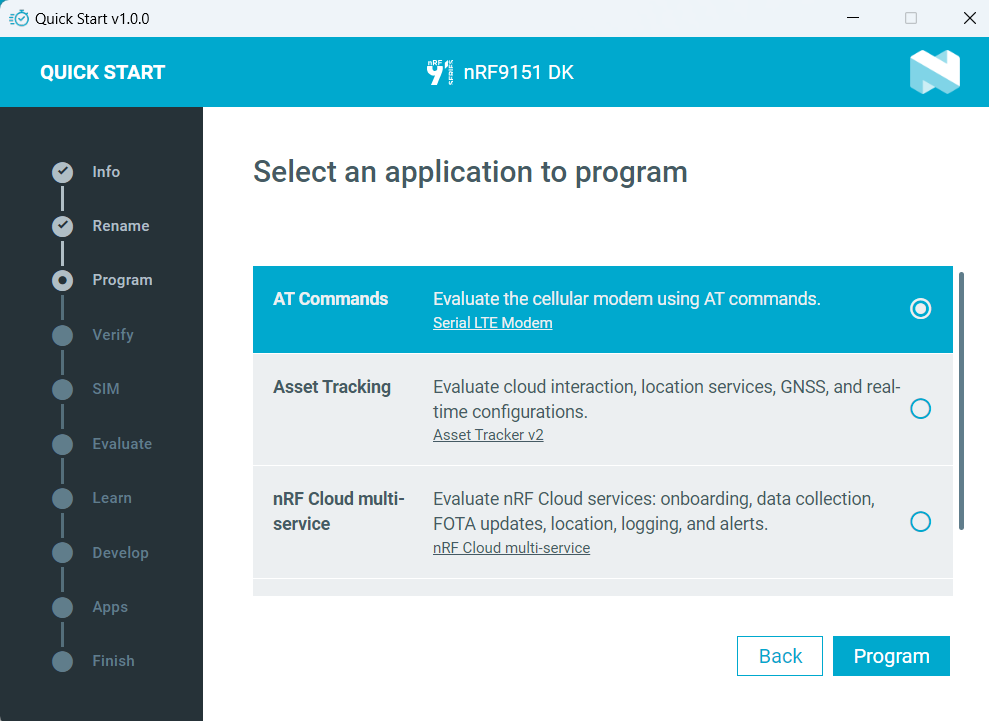Select the AT Commands radio button

pos(920,308)
